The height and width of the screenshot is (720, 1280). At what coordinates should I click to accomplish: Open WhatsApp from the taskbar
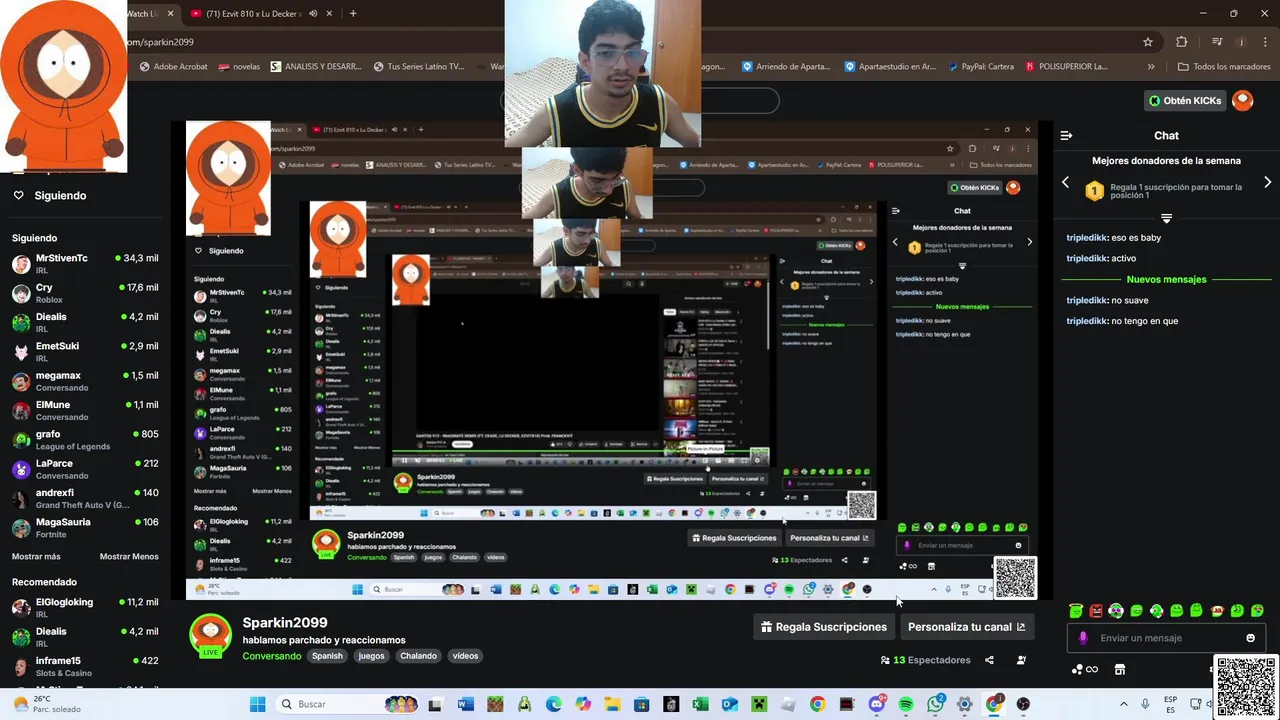point(935,704)
